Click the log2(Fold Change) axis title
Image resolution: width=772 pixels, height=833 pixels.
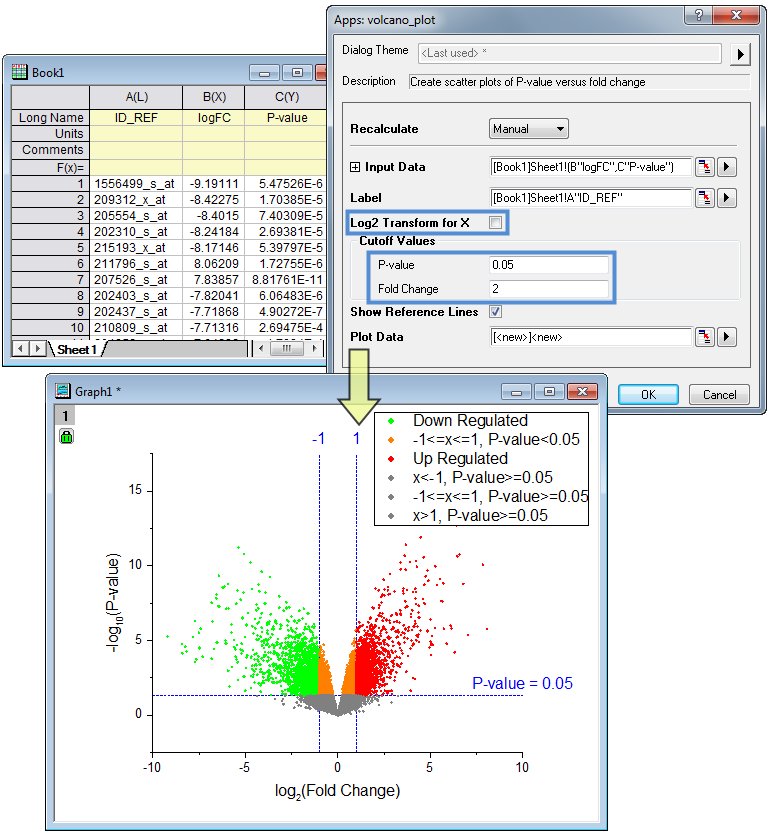click(x=337, y=791)
